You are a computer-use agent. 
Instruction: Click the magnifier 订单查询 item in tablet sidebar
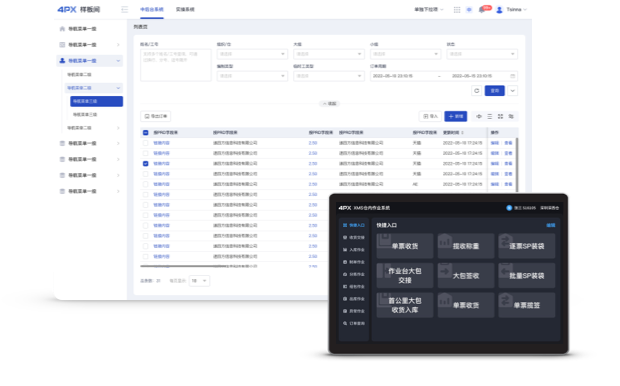354,323
